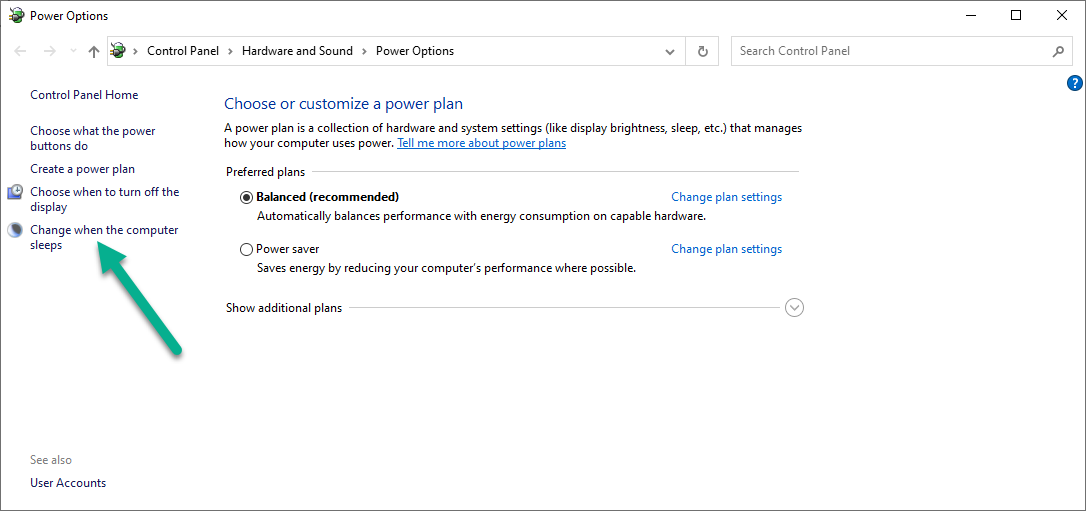Click the Forward arrow navigation icon

(x=50, y=51)
